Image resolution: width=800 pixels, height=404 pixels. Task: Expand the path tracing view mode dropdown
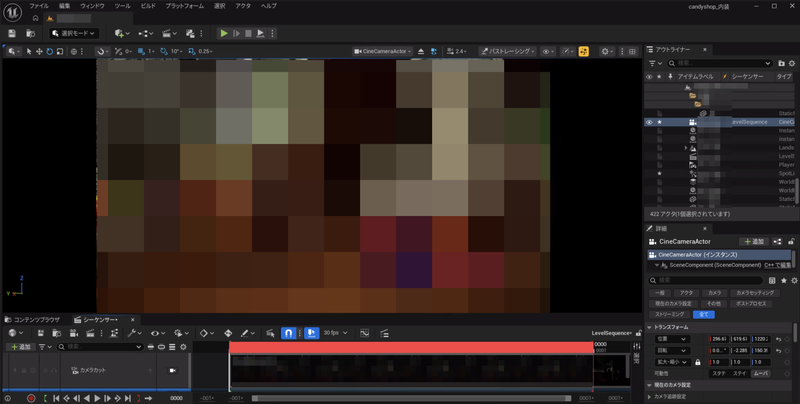click(509, 51)
